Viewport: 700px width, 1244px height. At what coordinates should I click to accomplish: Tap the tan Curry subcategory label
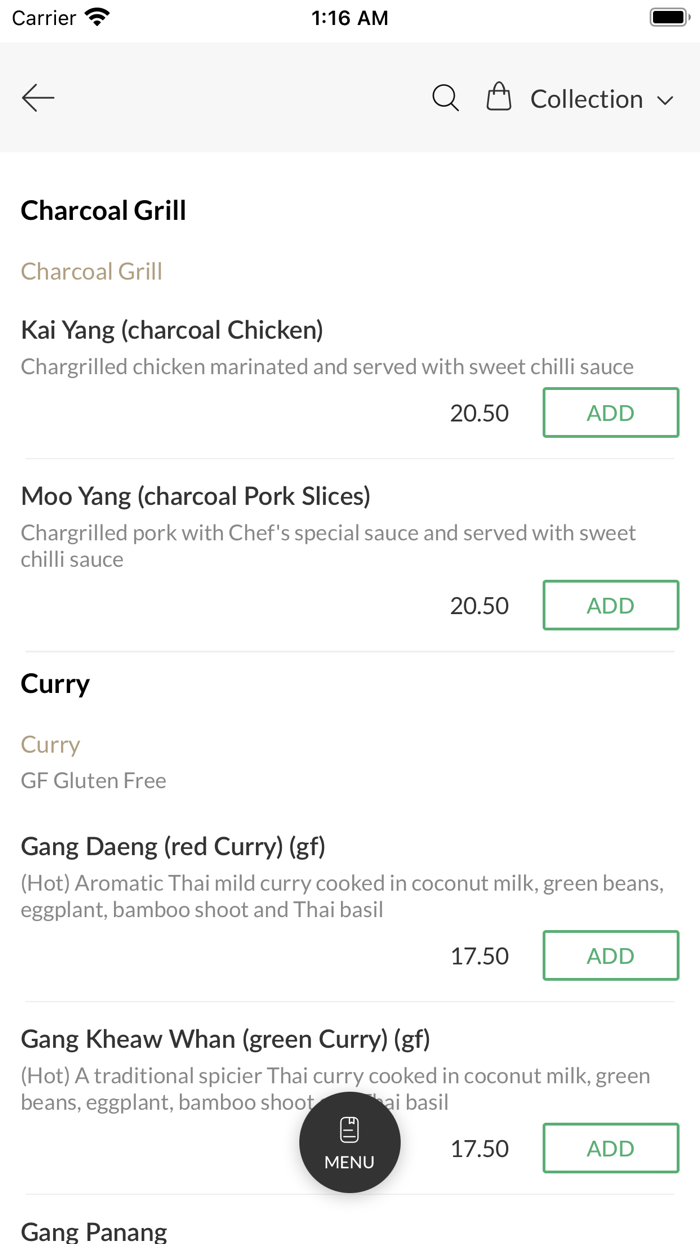(x=51, y=745)
